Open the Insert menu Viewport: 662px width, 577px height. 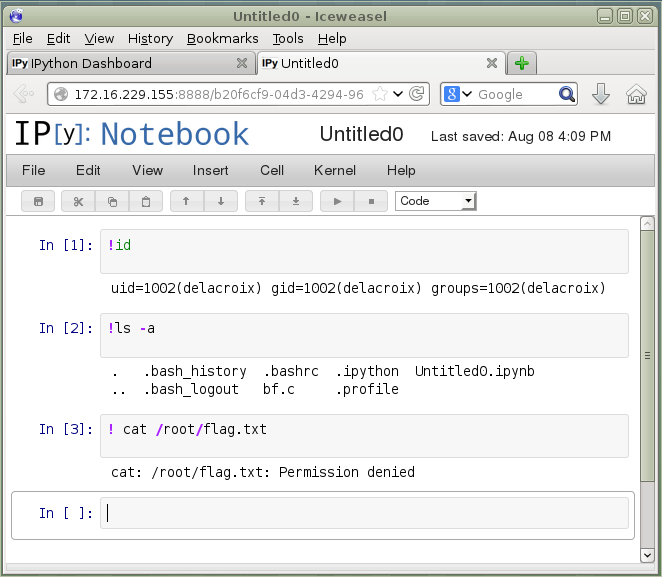click(210, 171)
